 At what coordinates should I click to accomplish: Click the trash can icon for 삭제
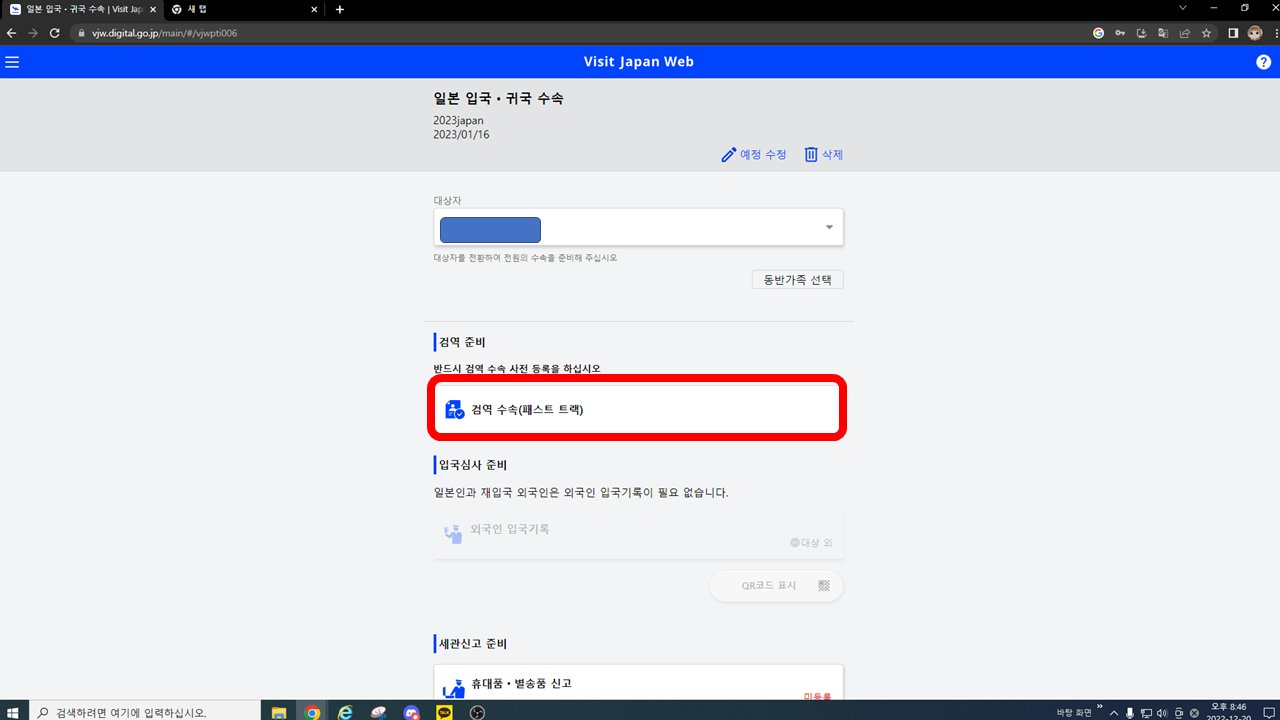point(811,155)
